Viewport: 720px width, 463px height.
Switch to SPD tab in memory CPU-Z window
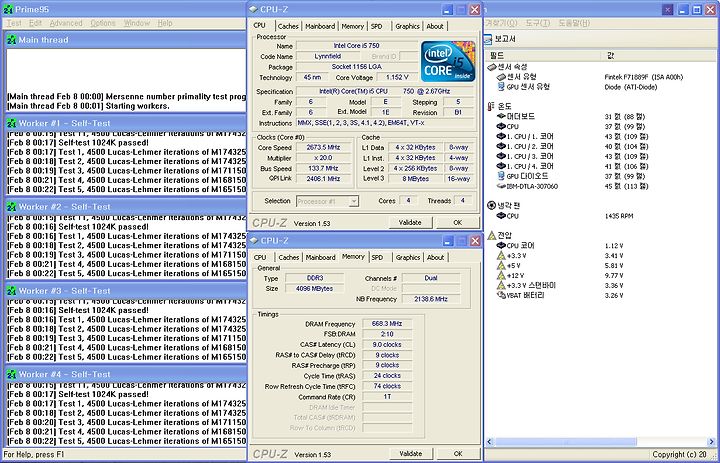coord(377,258)
